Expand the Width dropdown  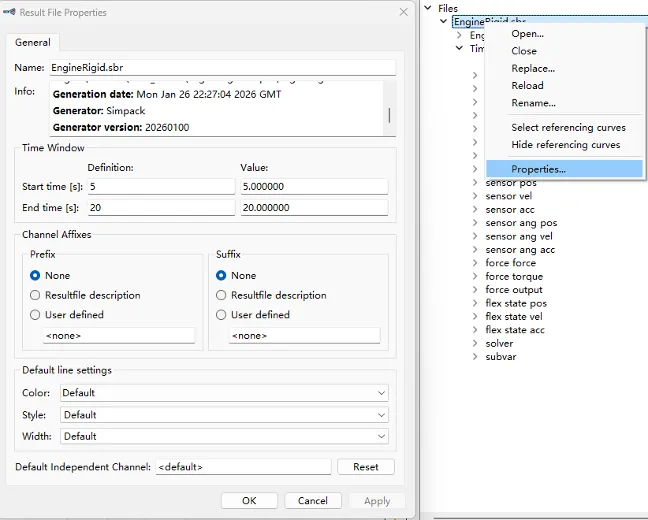point(224,436)
